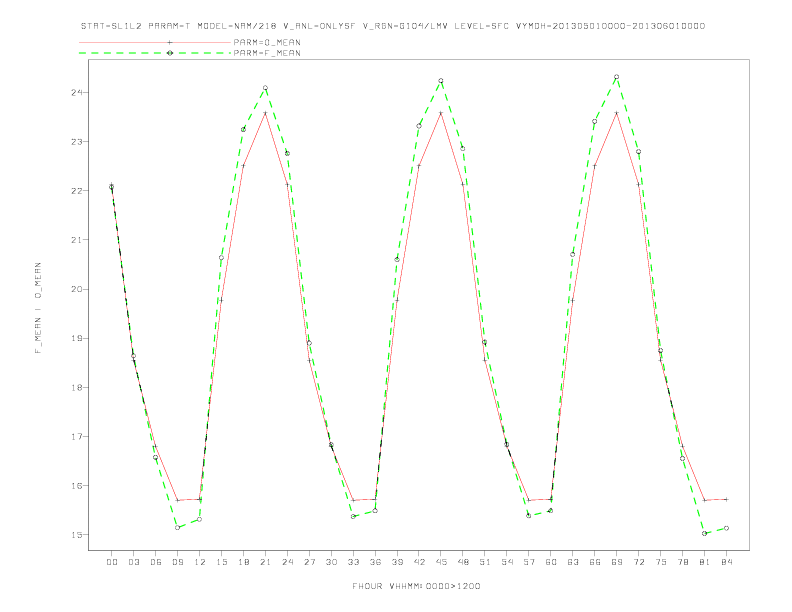Click y-axis tick label 19
This screenshot has width=792, height=612.
[x=77, y=338]
